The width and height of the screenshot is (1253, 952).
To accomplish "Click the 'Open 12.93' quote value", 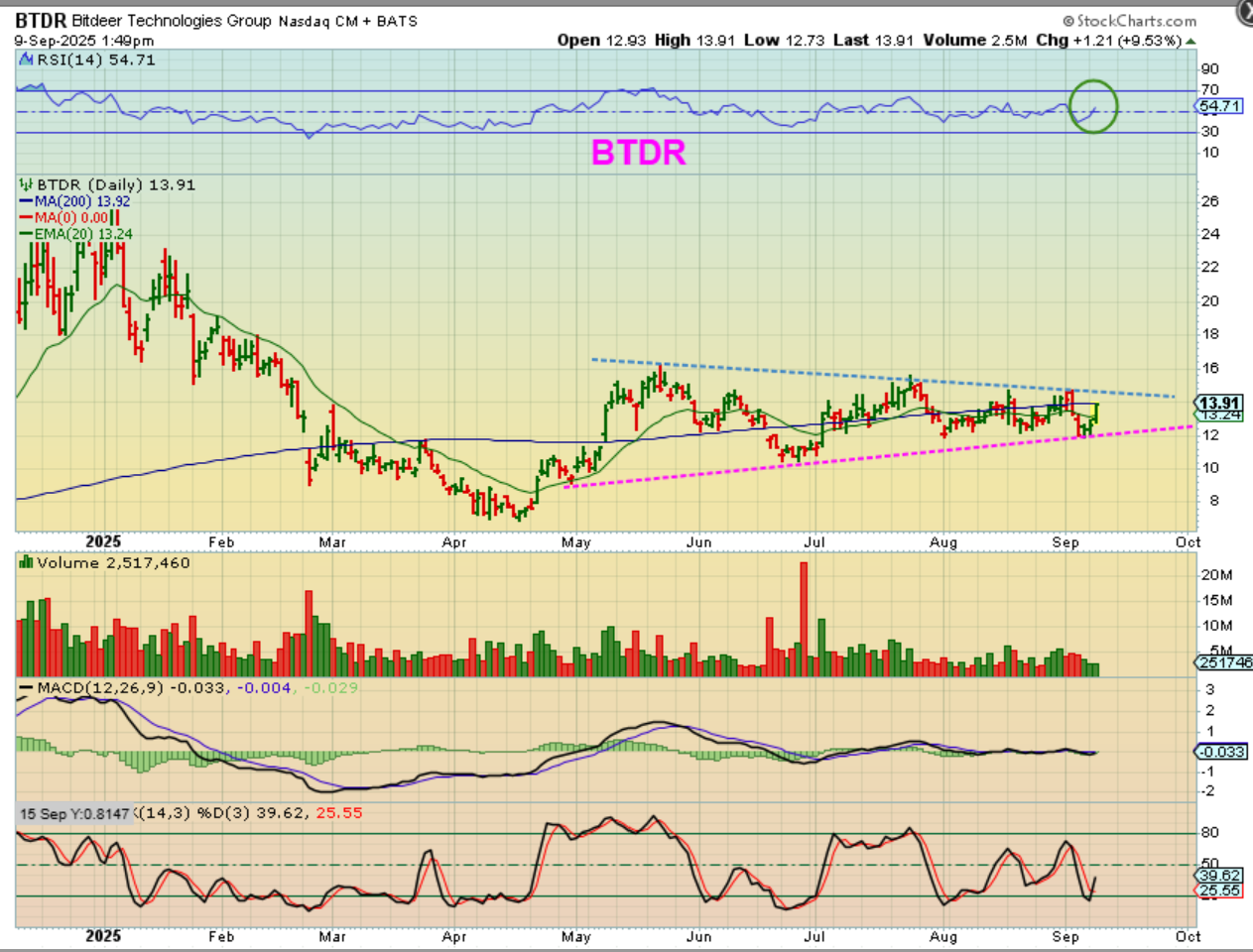I will click(x=601, y=41).
